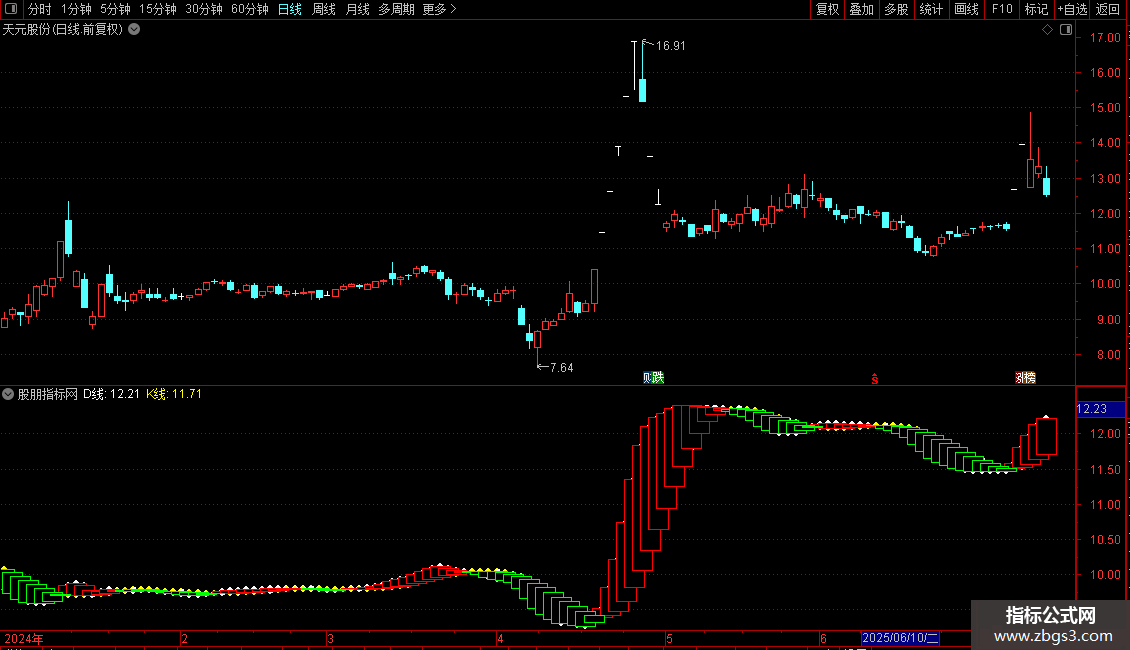Open the 多周期 multi-period view

[396, 9]
